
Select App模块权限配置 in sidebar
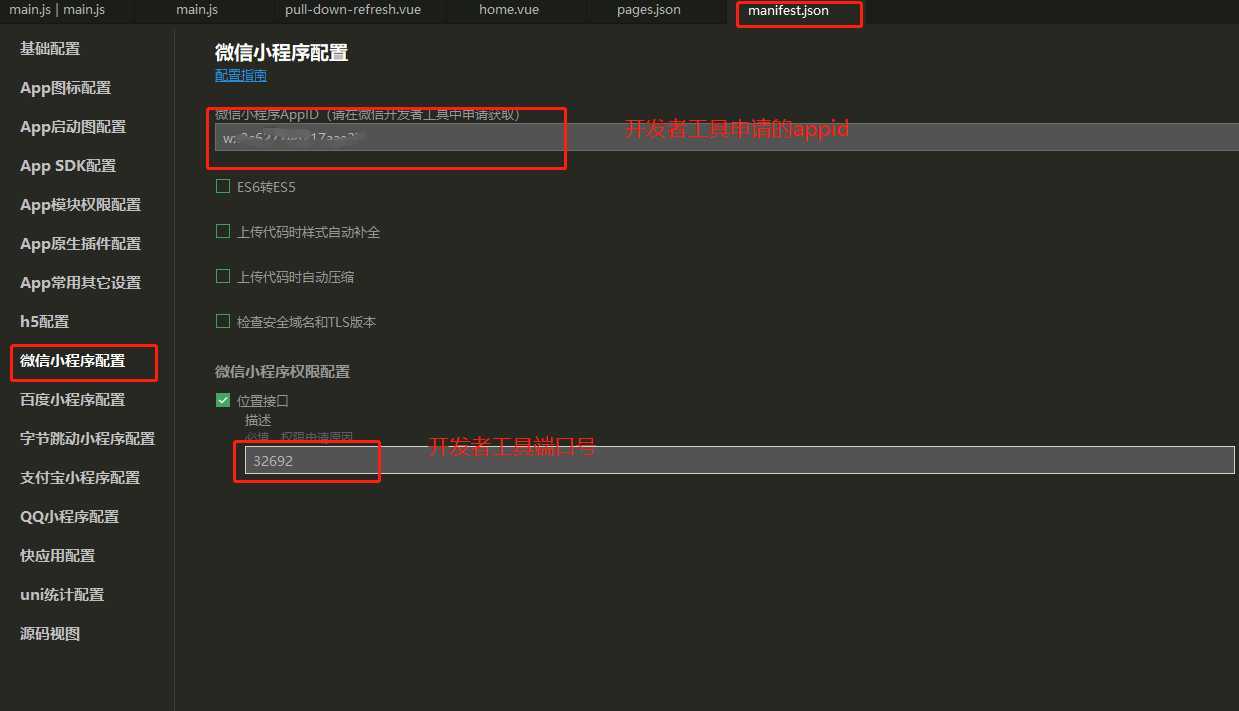click(80, 205)
